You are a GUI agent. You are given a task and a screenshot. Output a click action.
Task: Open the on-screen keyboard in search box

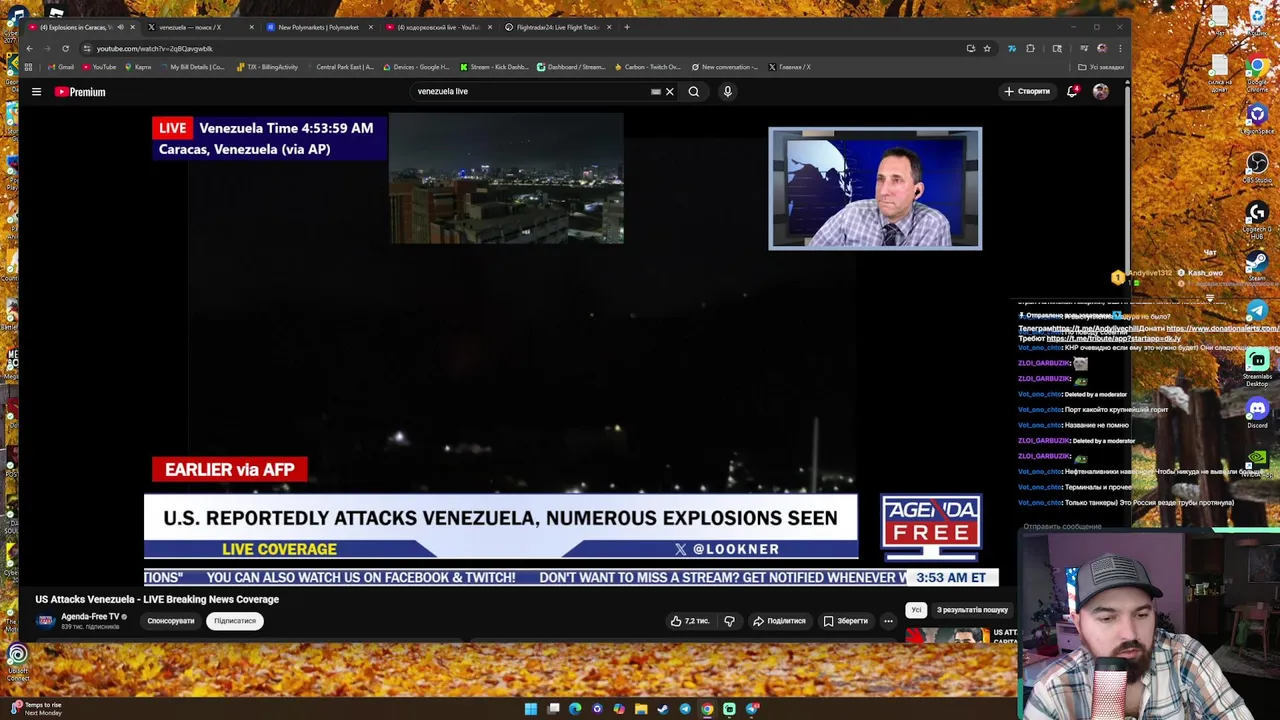656,92
